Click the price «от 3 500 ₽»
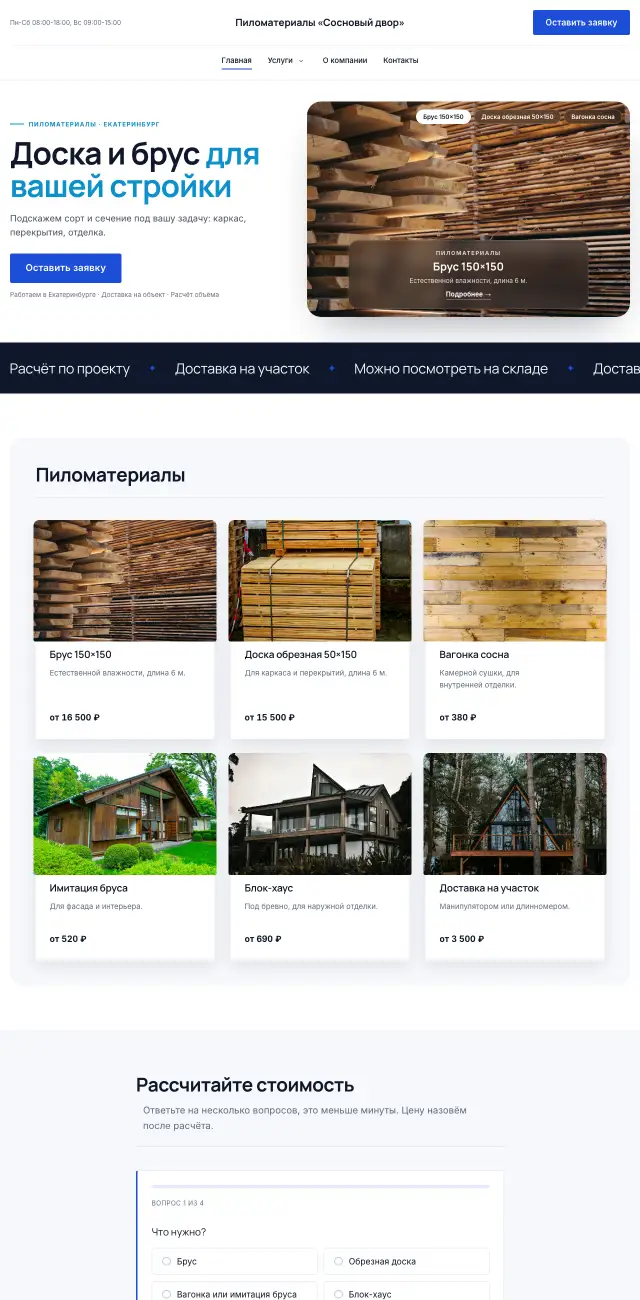 (461, 940)
